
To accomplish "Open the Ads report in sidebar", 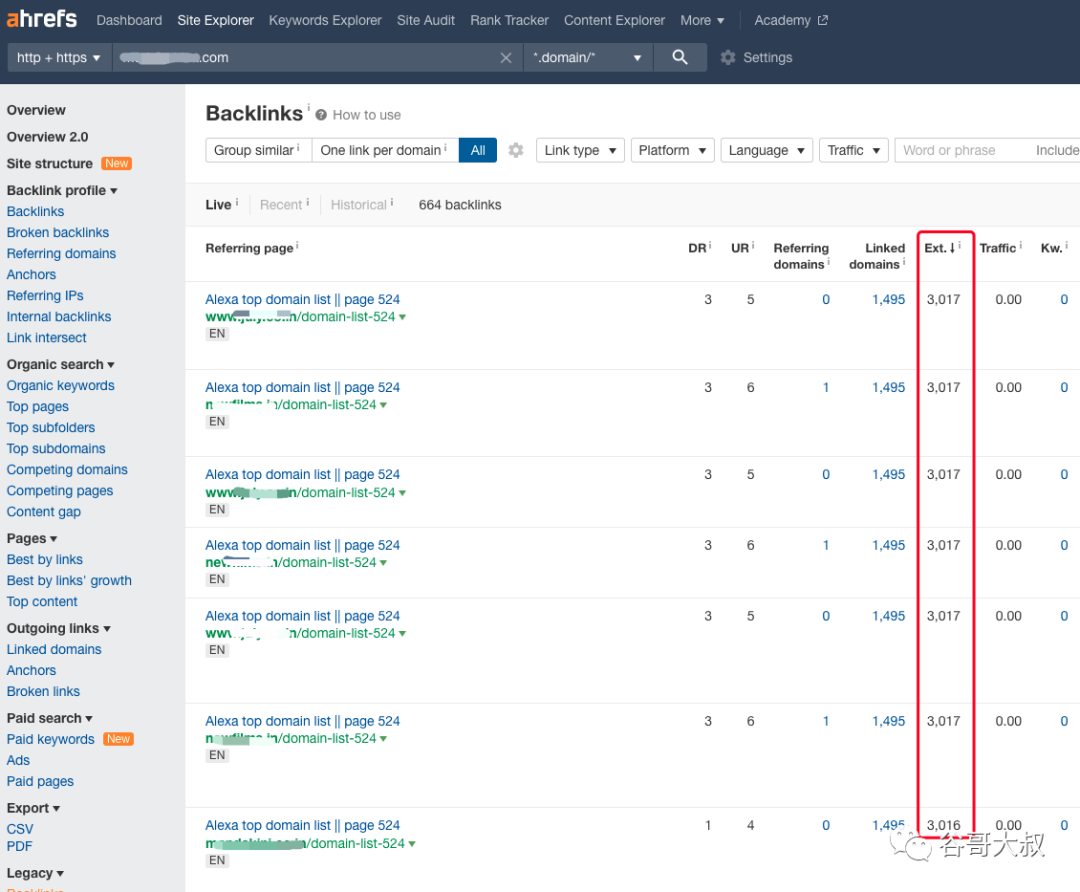I will pyautogui.click(x=18, y=760).
